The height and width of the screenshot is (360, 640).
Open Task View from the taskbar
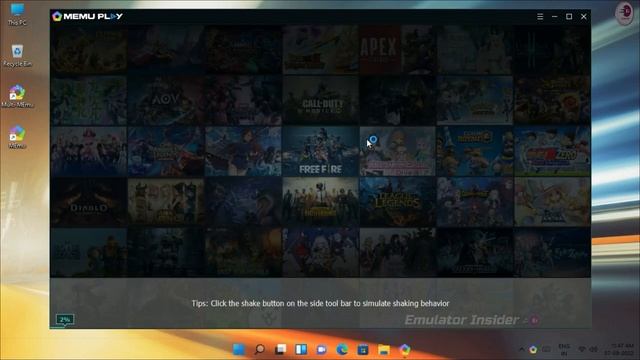click(x=280, y=349)
